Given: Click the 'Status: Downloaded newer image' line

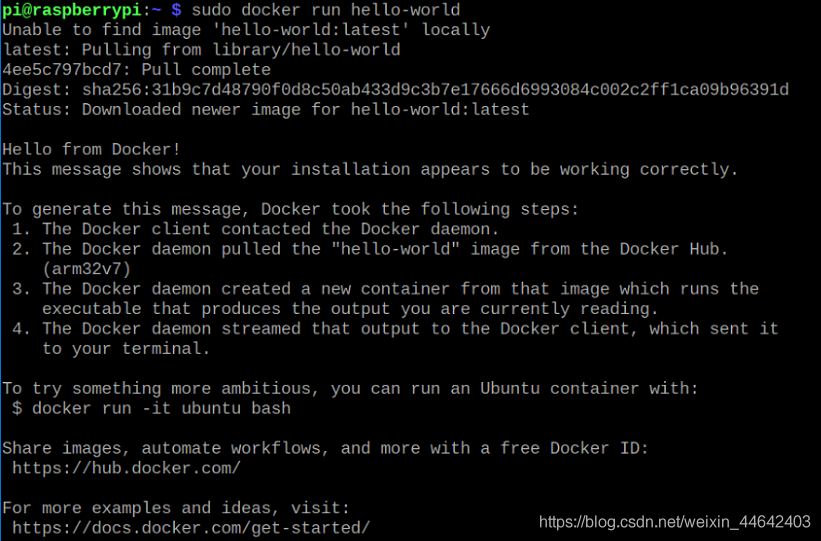Looking at the screenshot, I should [265, 110].
